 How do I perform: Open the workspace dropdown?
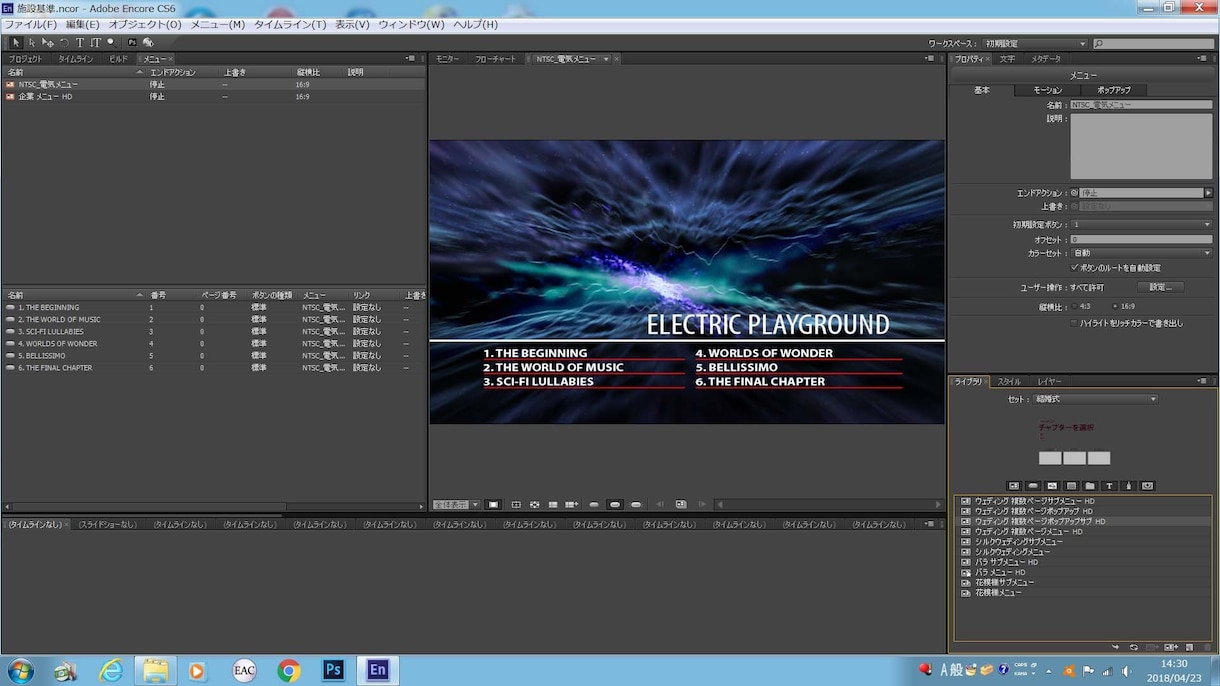pos(1036,44)
